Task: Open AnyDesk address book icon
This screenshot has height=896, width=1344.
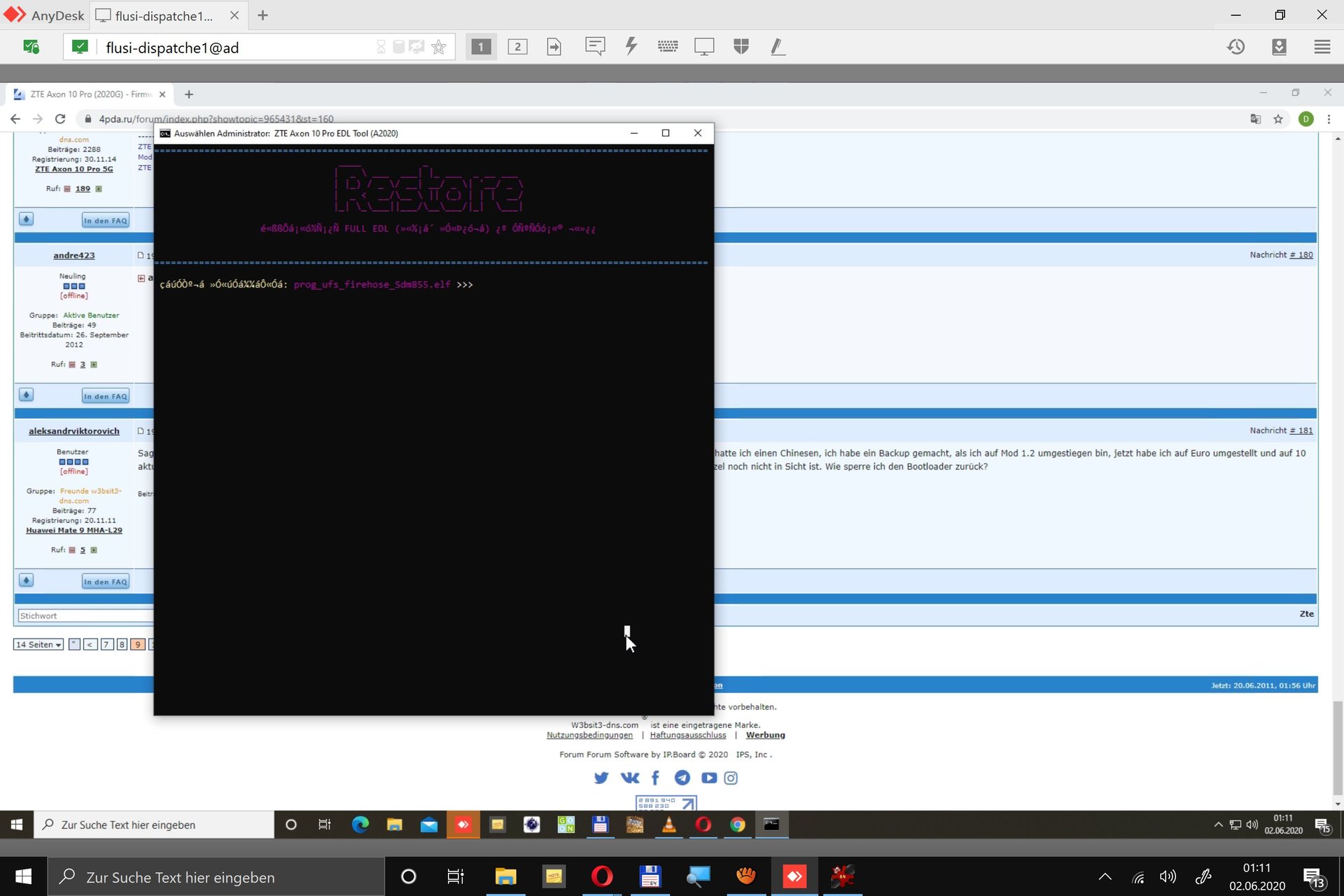Action: (x=1280, y=47)
